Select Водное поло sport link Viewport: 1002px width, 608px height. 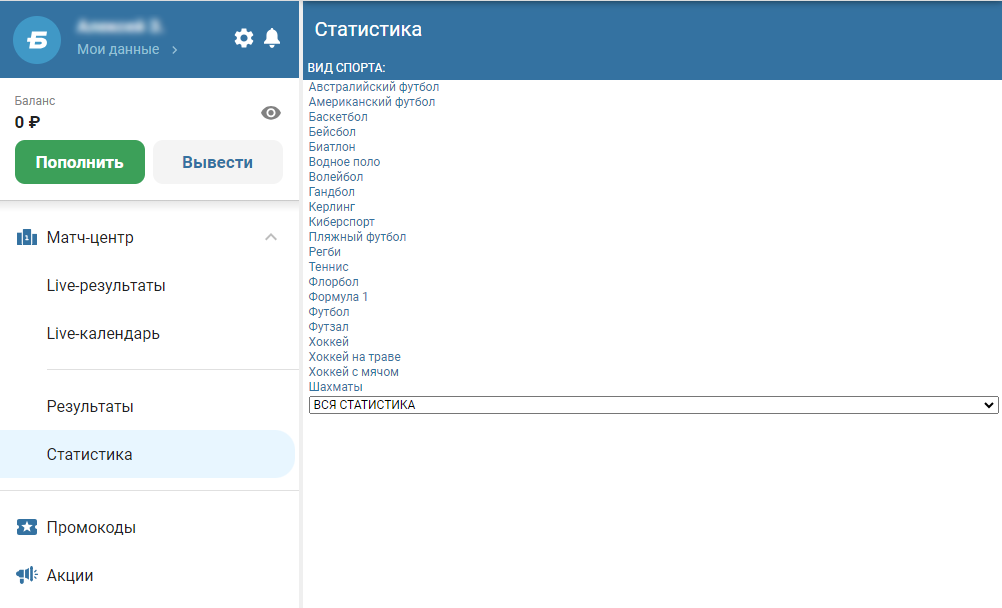344,162
